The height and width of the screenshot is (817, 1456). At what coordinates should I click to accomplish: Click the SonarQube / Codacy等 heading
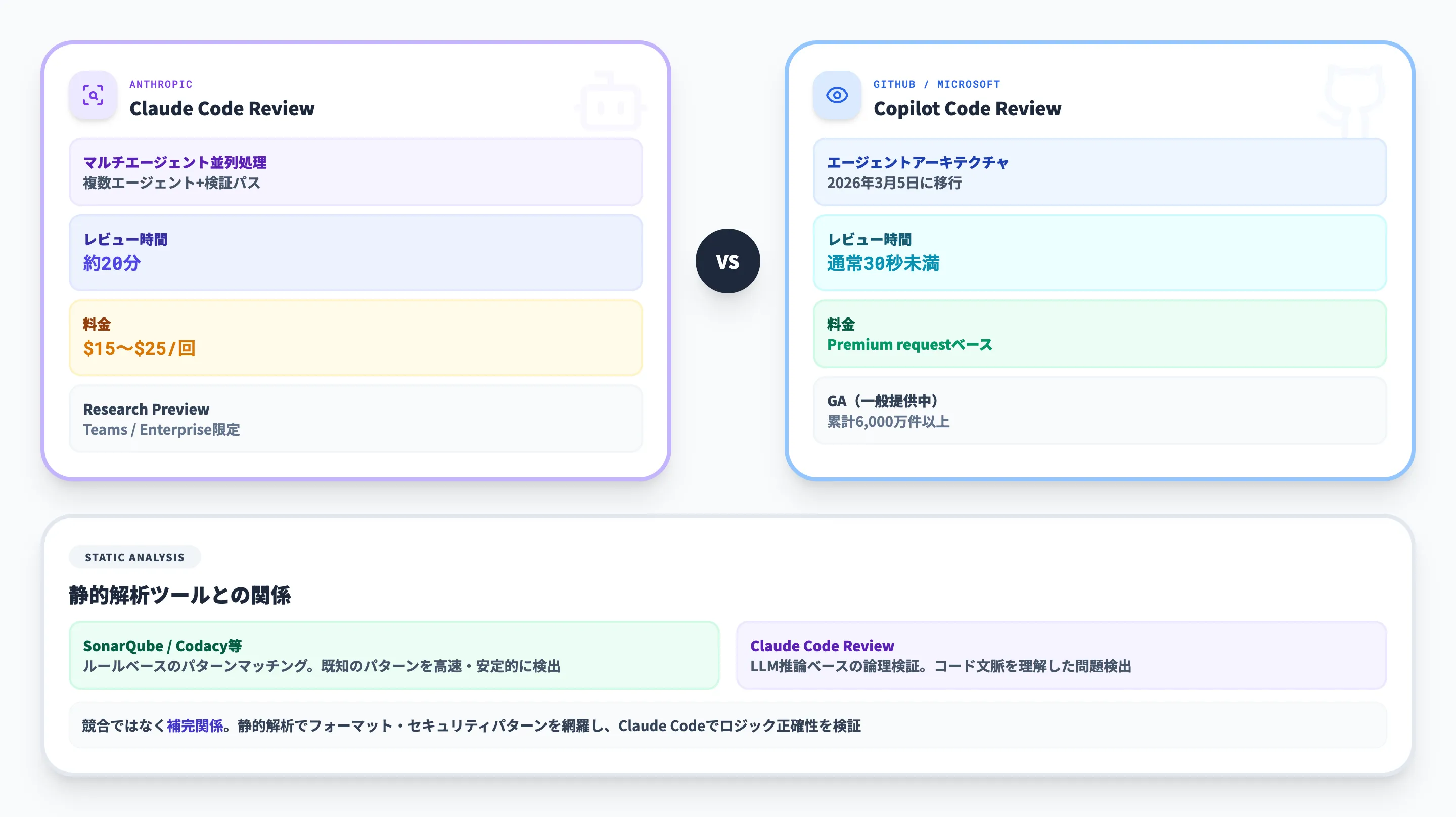coord(162,646)
